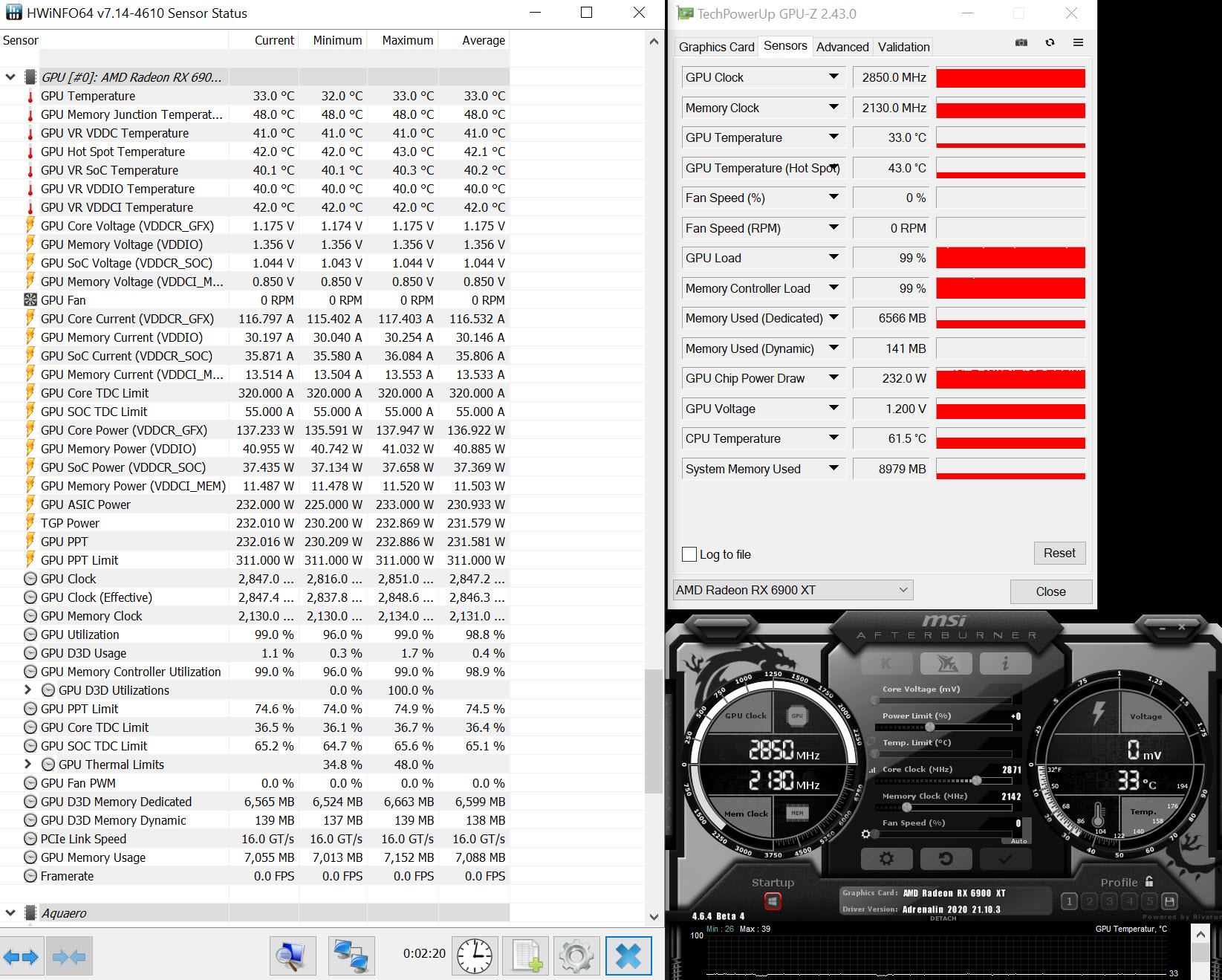
Task: Open GPU Load sensor dropdown arrow
Action: [x=833, y=257]
